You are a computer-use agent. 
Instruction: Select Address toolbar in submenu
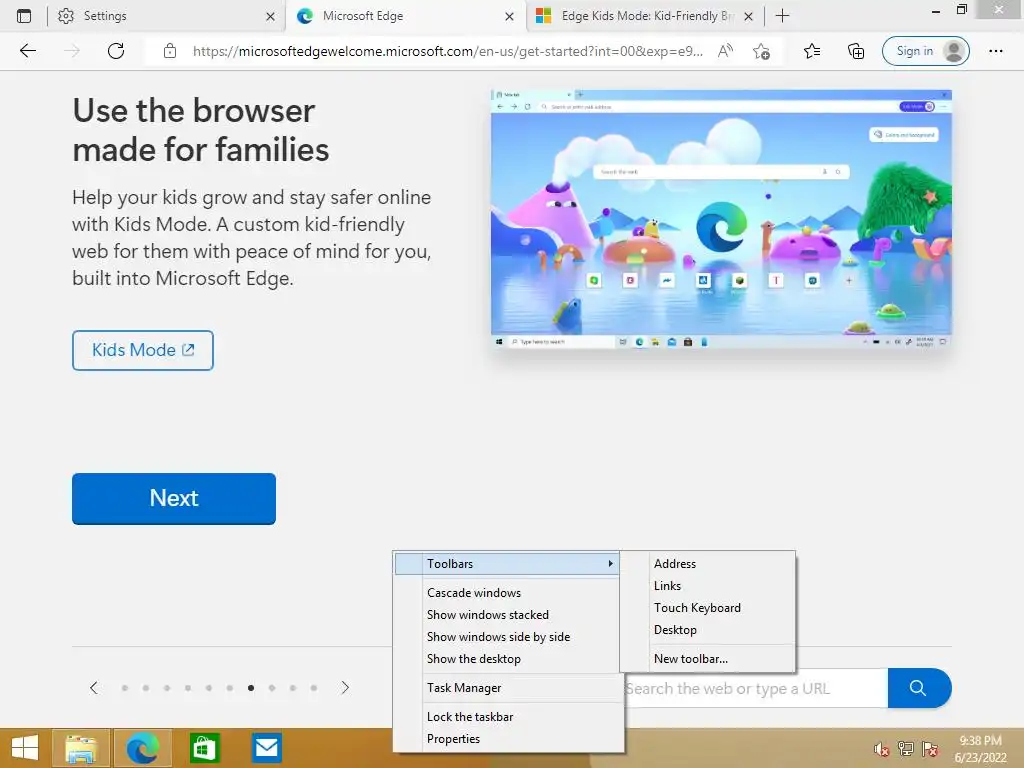click(708, 564)
